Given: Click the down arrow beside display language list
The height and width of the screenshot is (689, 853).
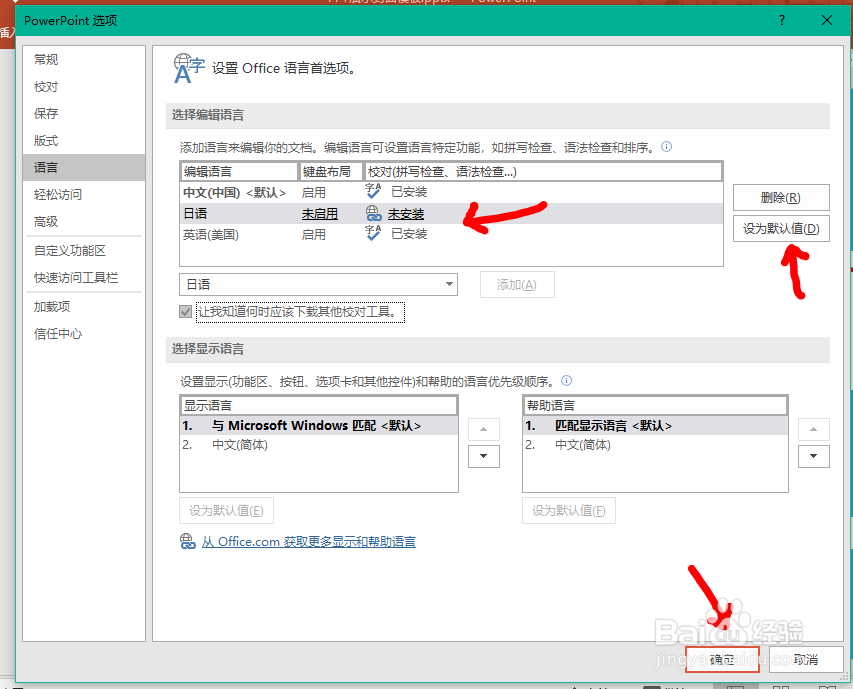Looking at the screenshot, I should click(x=484, y=456).
